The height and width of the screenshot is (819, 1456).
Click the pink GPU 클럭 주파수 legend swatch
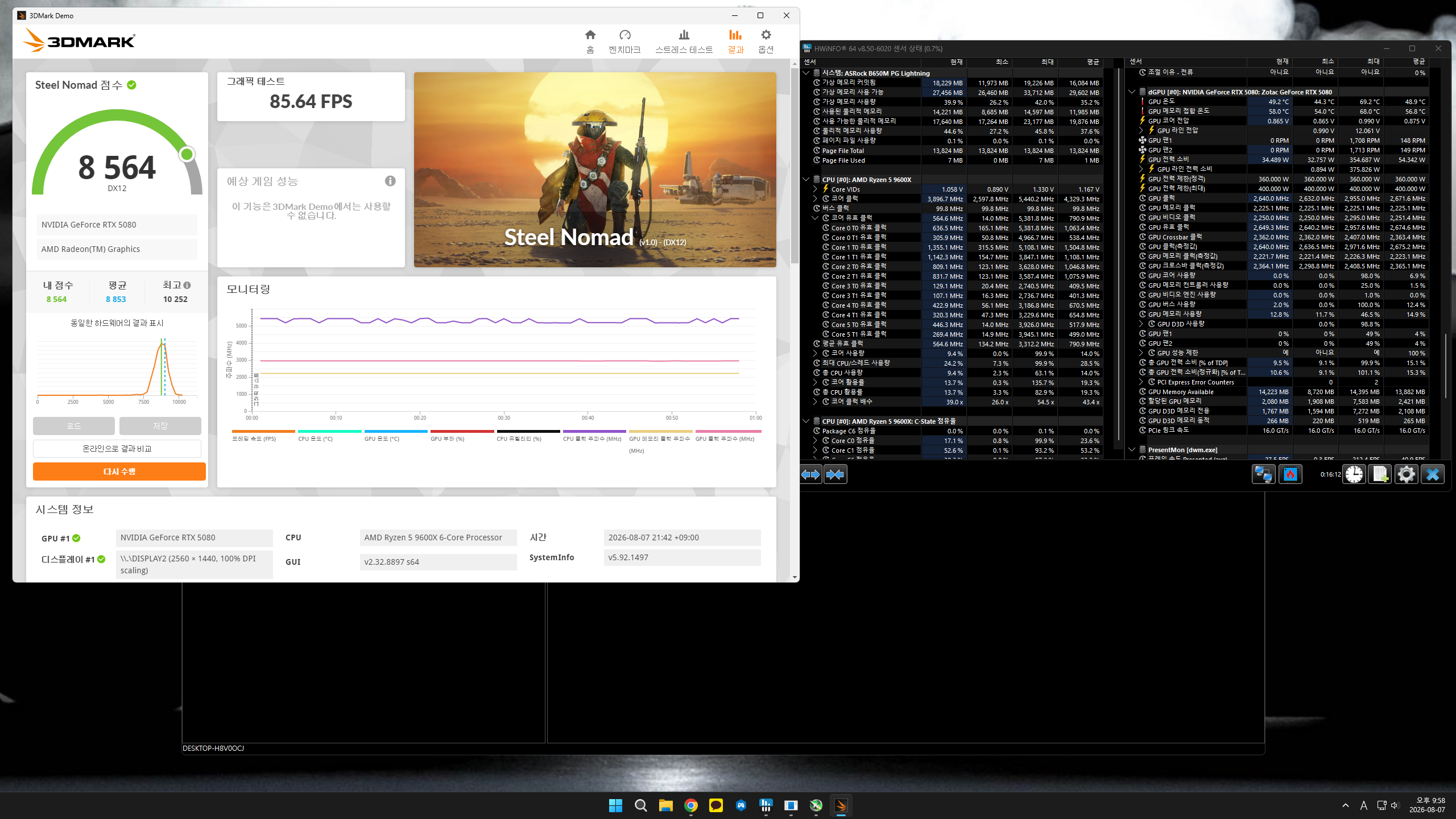728,431
